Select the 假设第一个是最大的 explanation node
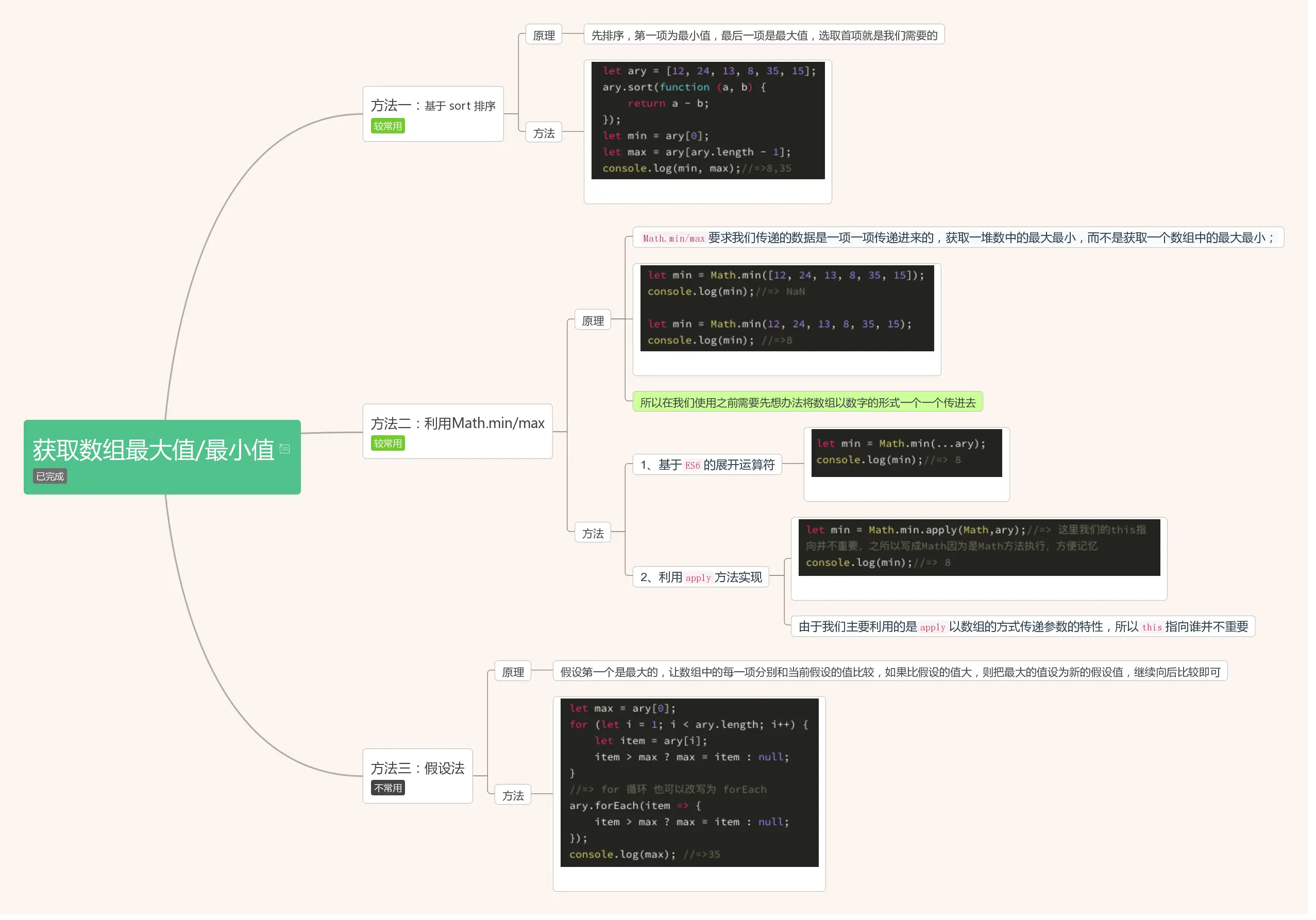Image resolution: width=1316 pixels, height=920 pixels. 889,672
